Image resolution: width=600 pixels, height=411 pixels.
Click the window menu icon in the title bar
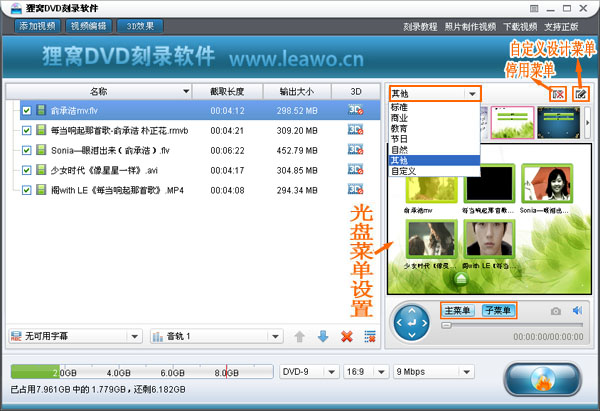tap(534, 8)
